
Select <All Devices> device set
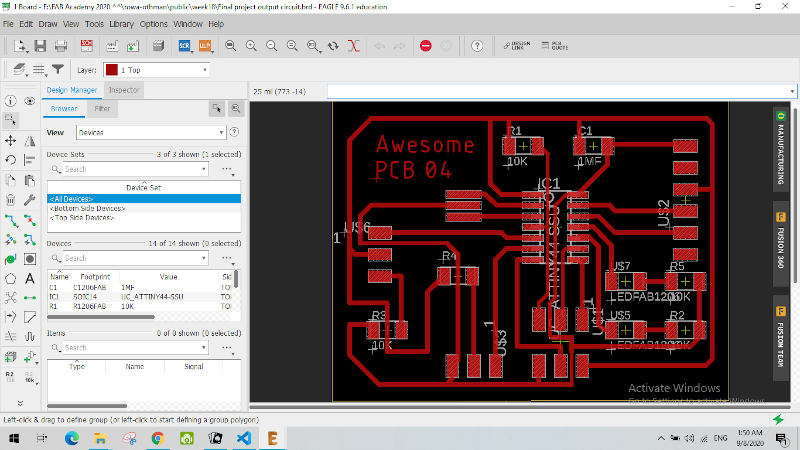pyautogui.click(x=144, y=198)
